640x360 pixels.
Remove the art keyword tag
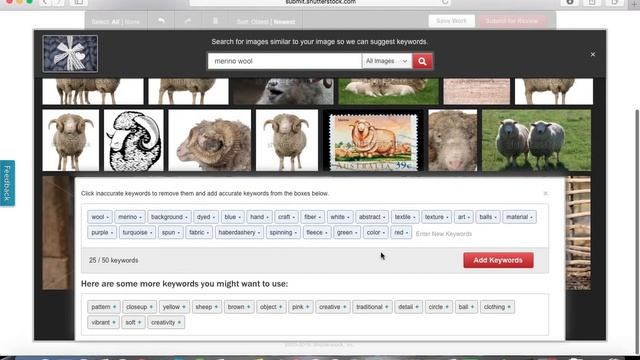click(x=464, y=217)
